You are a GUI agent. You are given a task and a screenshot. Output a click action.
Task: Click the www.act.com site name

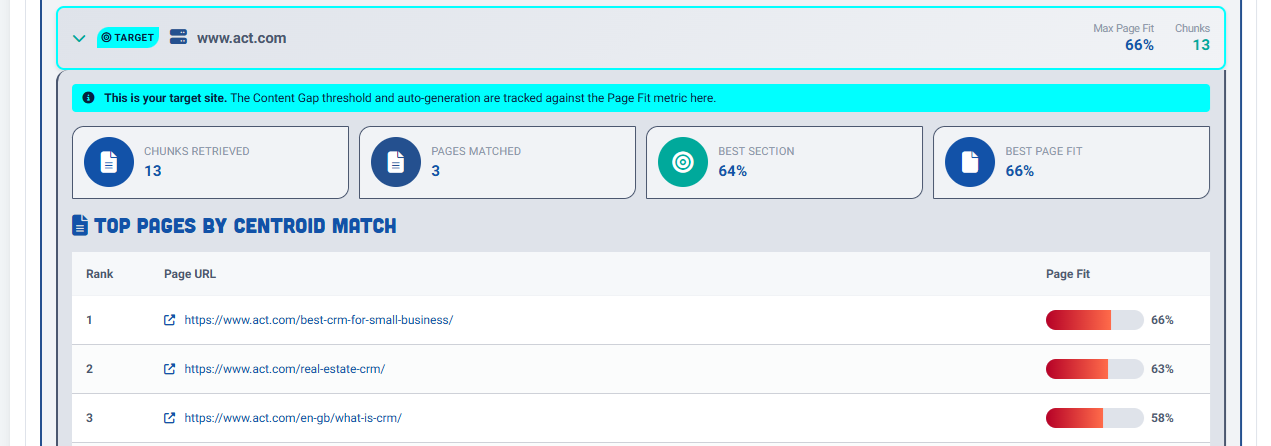pos(242,38)
